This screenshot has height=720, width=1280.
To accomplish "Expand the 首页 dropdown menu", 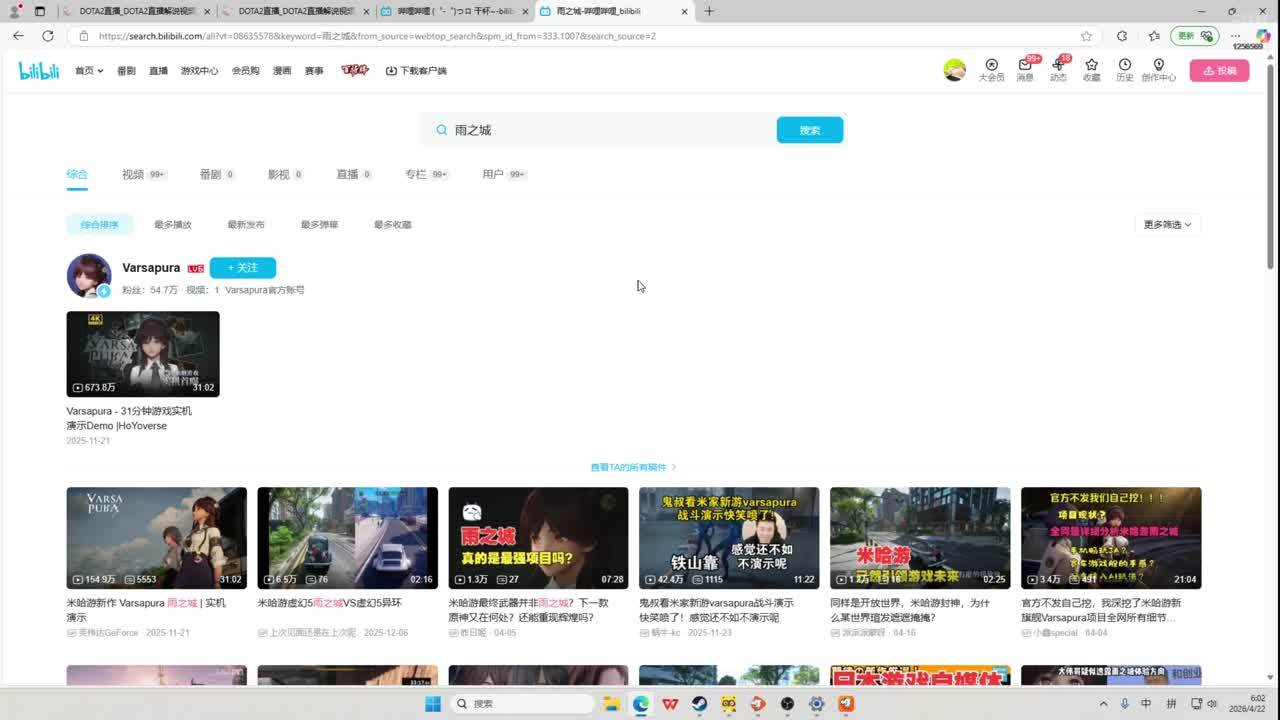I will point(89,71).
